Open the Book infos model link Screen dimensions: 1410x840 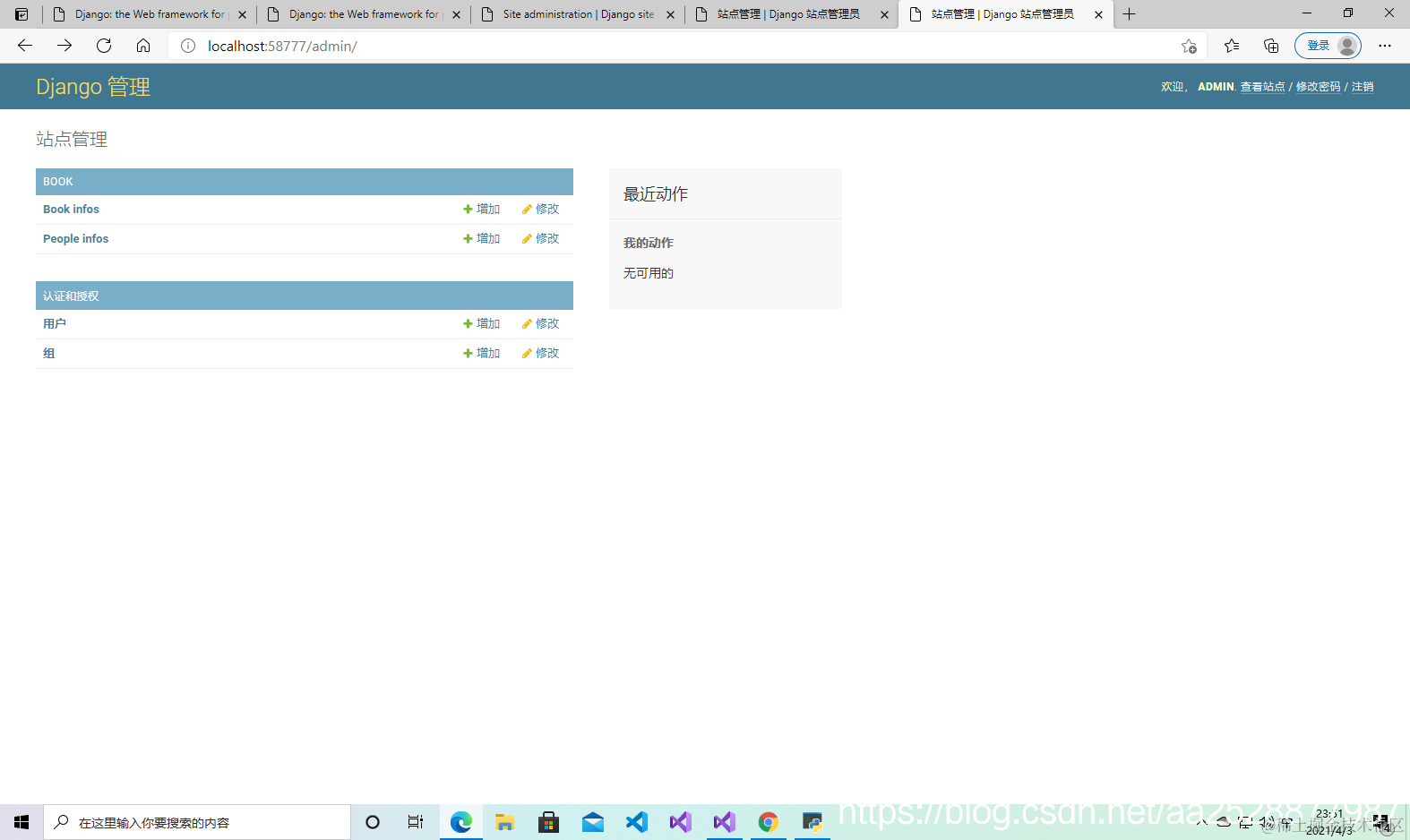pyautogui.click(x=71, y=210)
